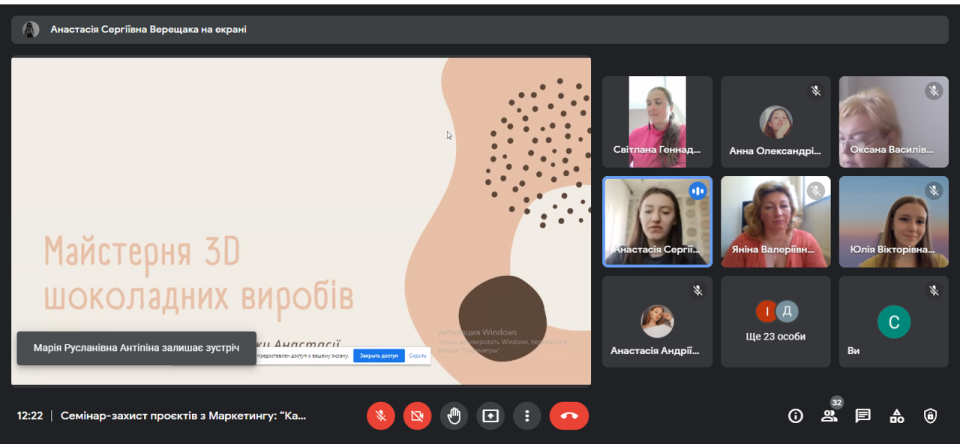Image resolution: width=960 pixels, height=444 pixels.
Task: Start presenting with the share-screen icon
Action: click(x=490, y=416)
